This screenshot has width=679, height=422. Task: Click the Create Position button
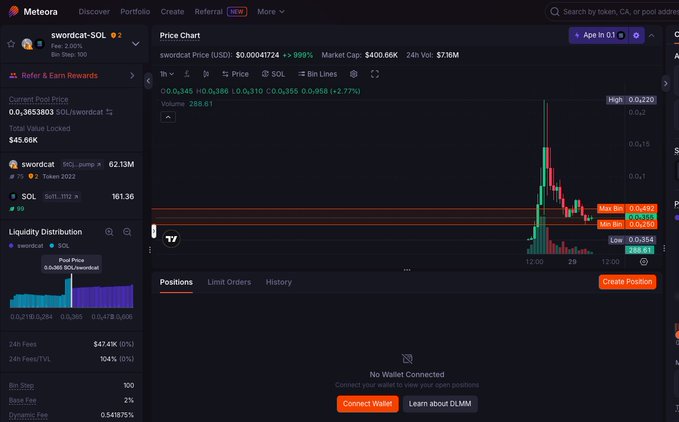627,282
